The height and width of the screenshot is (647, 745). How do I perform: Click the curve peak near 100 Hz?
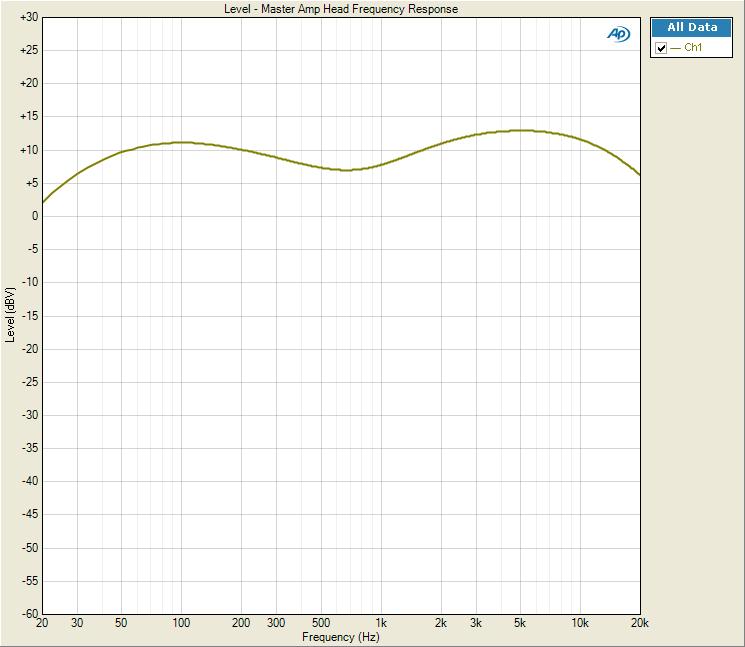(x=181, y=142)
